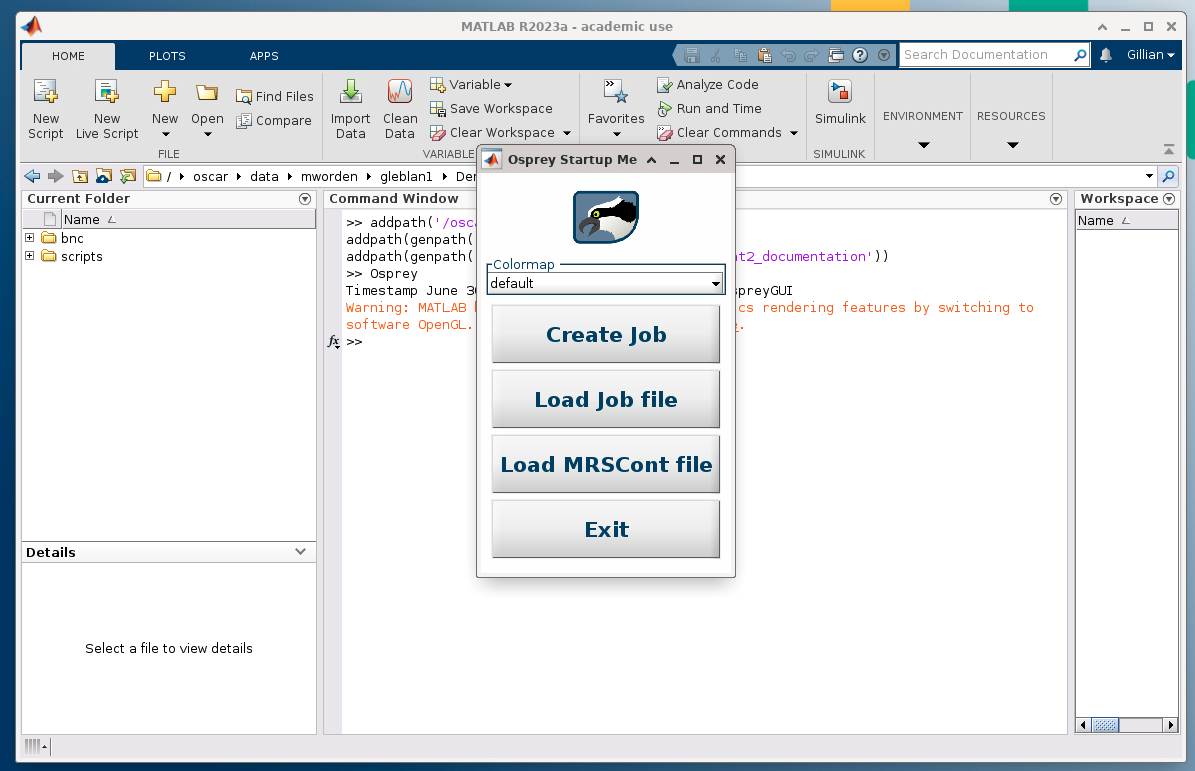Collapse the Details panel chevron

pyautogui.click(x=300, y=552)
